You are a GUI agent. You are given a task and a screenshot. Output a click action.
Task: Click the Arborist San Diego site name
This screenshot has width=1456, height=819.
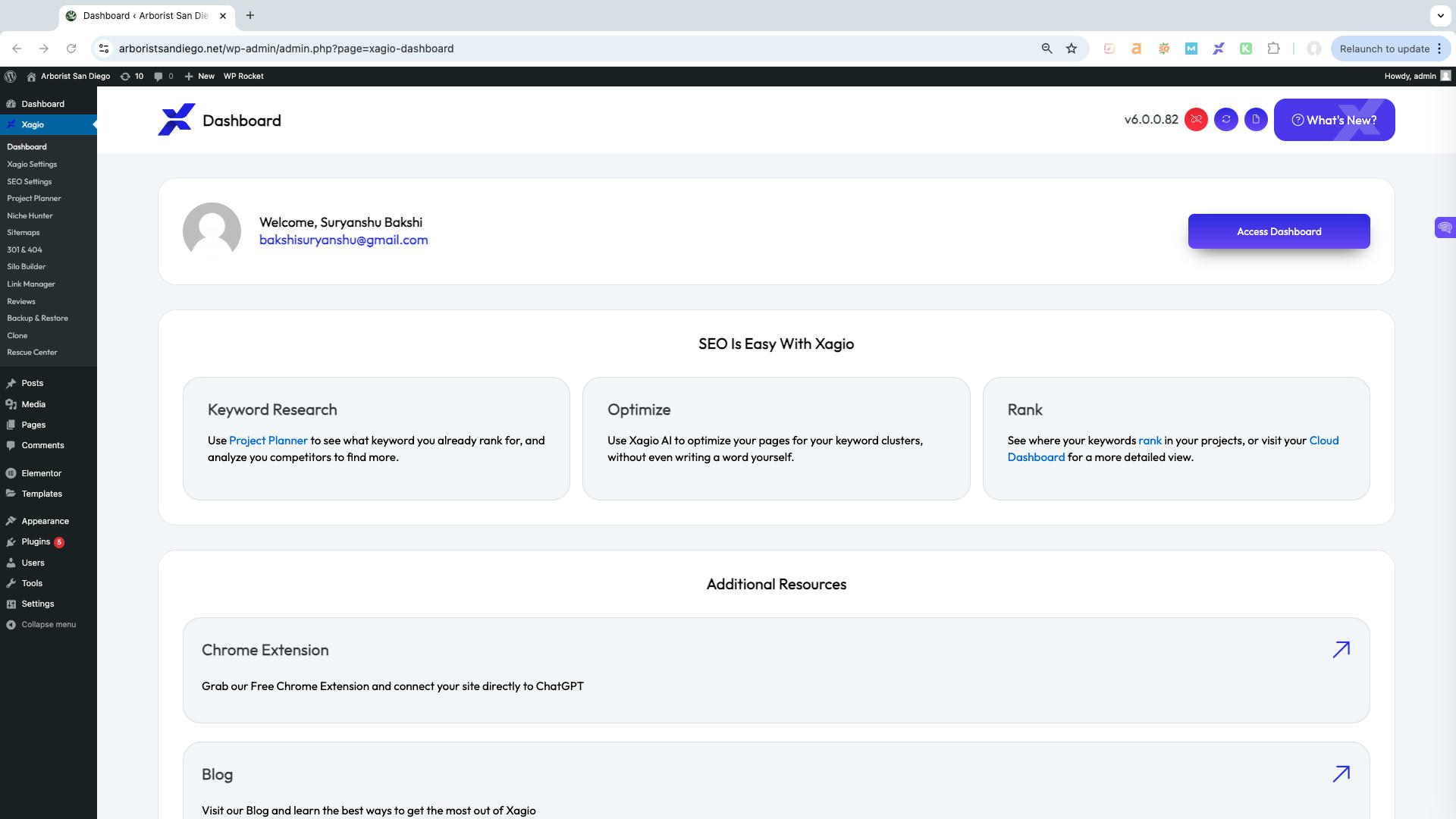pos(68,76)
